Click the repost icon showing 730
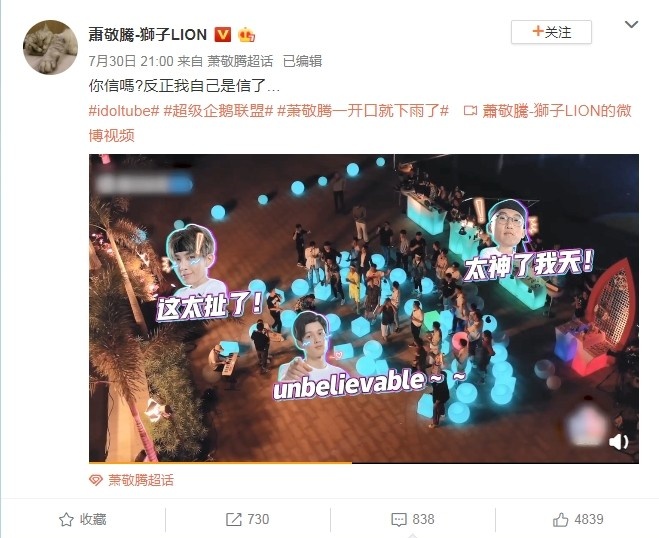Image resolution: width=659 pixels, height=538 pixels. point(234,520)
